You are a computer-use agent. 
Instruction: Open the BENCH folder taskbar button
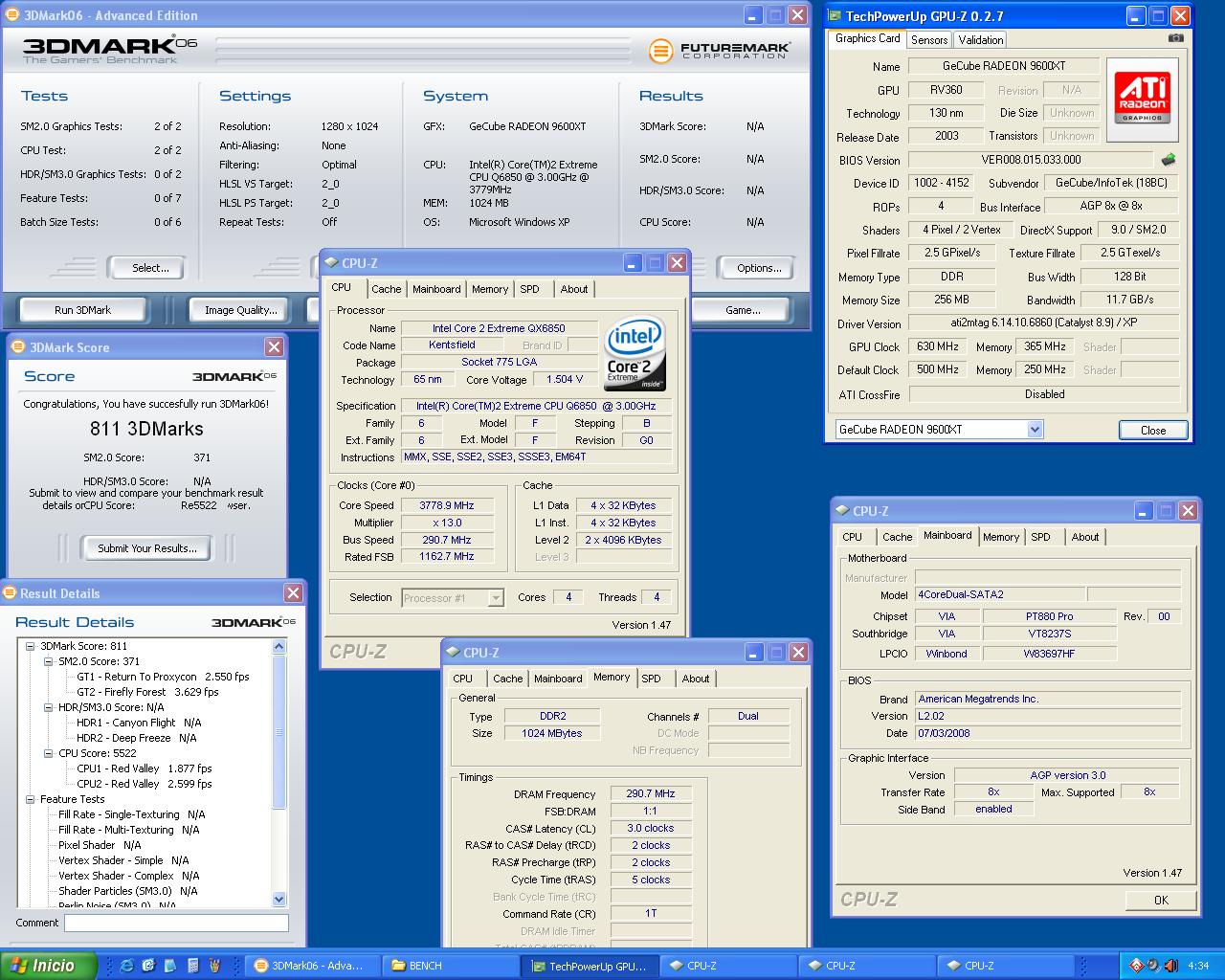450,966
